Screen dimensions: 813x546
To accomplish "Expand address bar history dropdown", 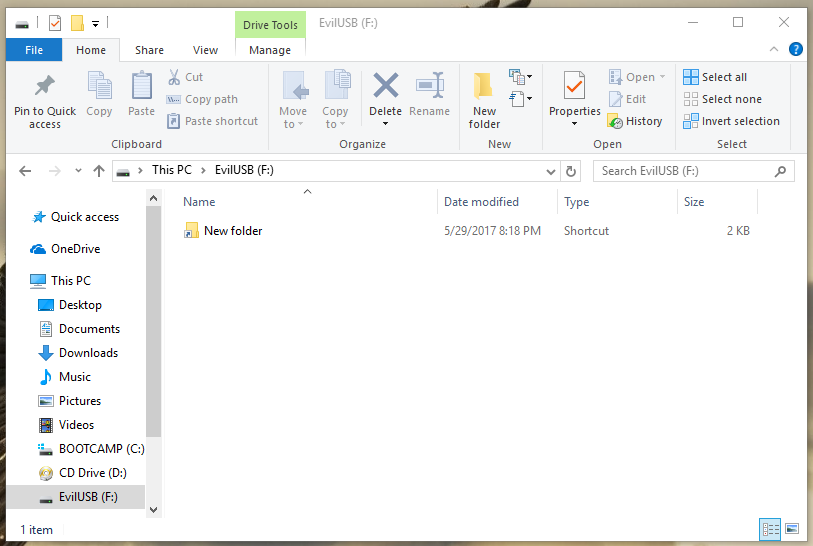I will click(x=551, y=171).
